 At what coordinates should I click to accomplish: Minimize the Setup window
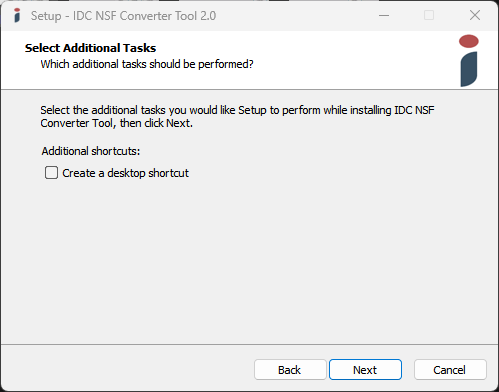[384, 15]
